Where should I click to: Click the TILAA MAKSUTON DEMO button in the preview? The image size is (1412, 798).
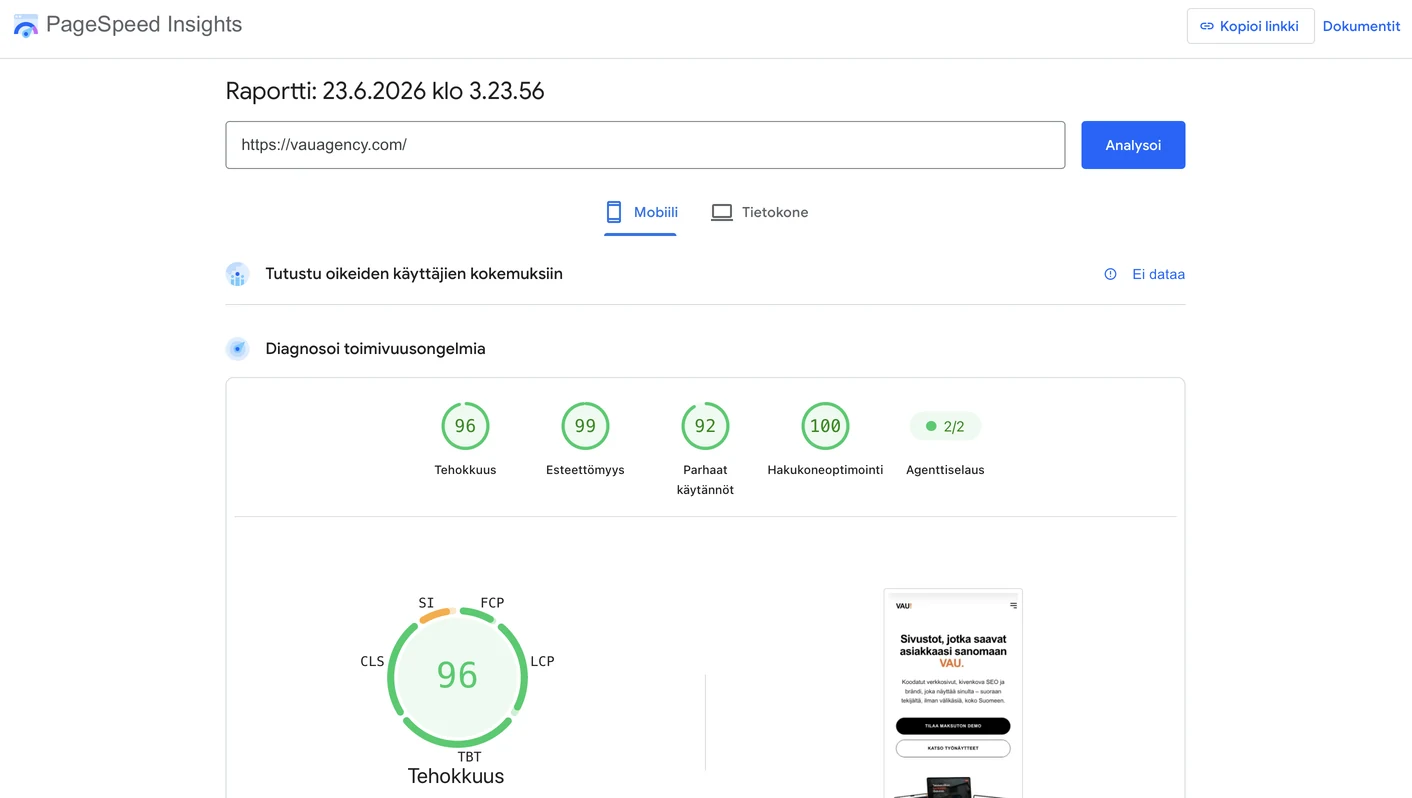pos(953,726)
